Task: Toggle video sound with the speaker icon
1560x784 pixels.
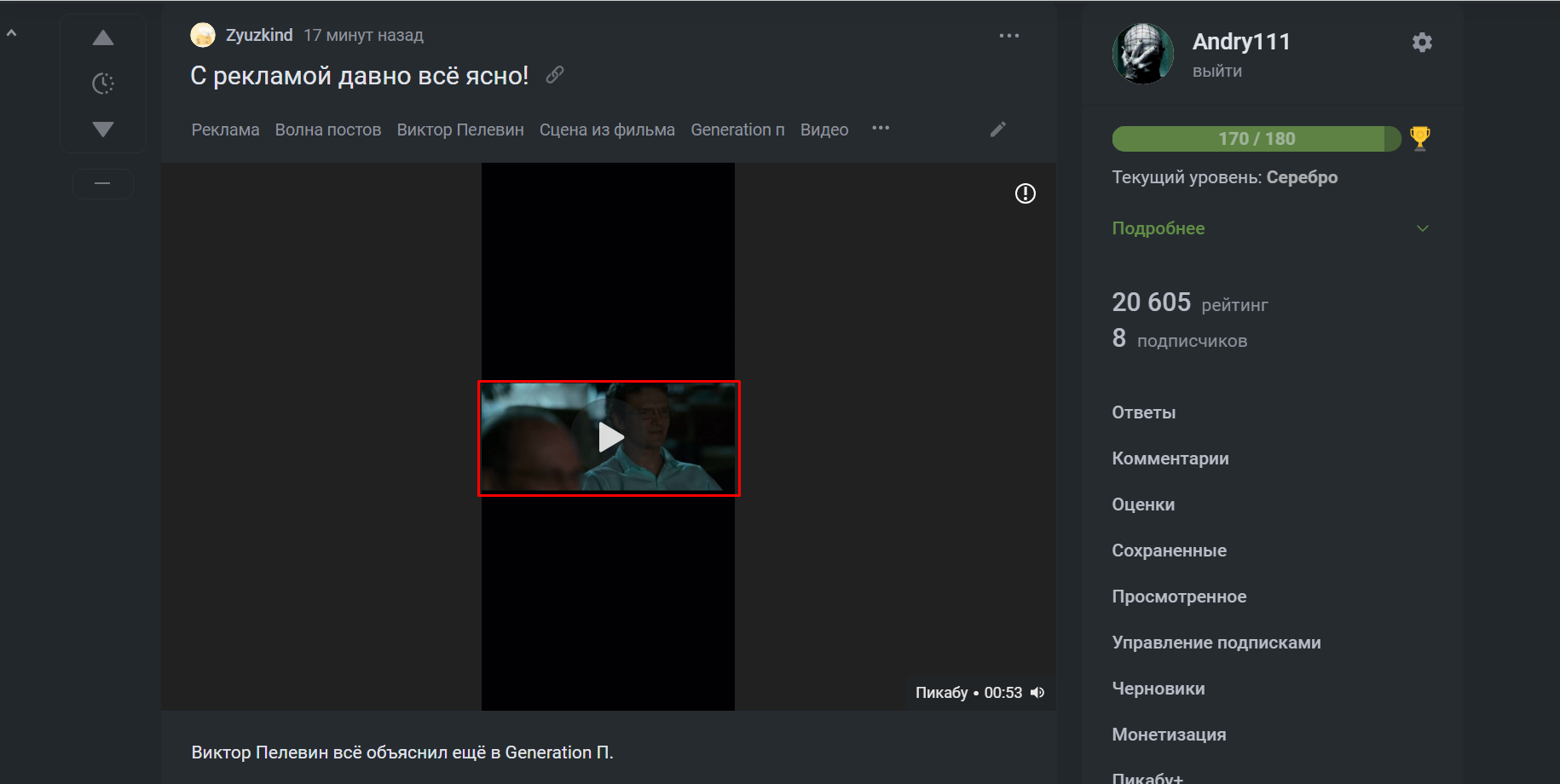Action: pos(1037,693)
